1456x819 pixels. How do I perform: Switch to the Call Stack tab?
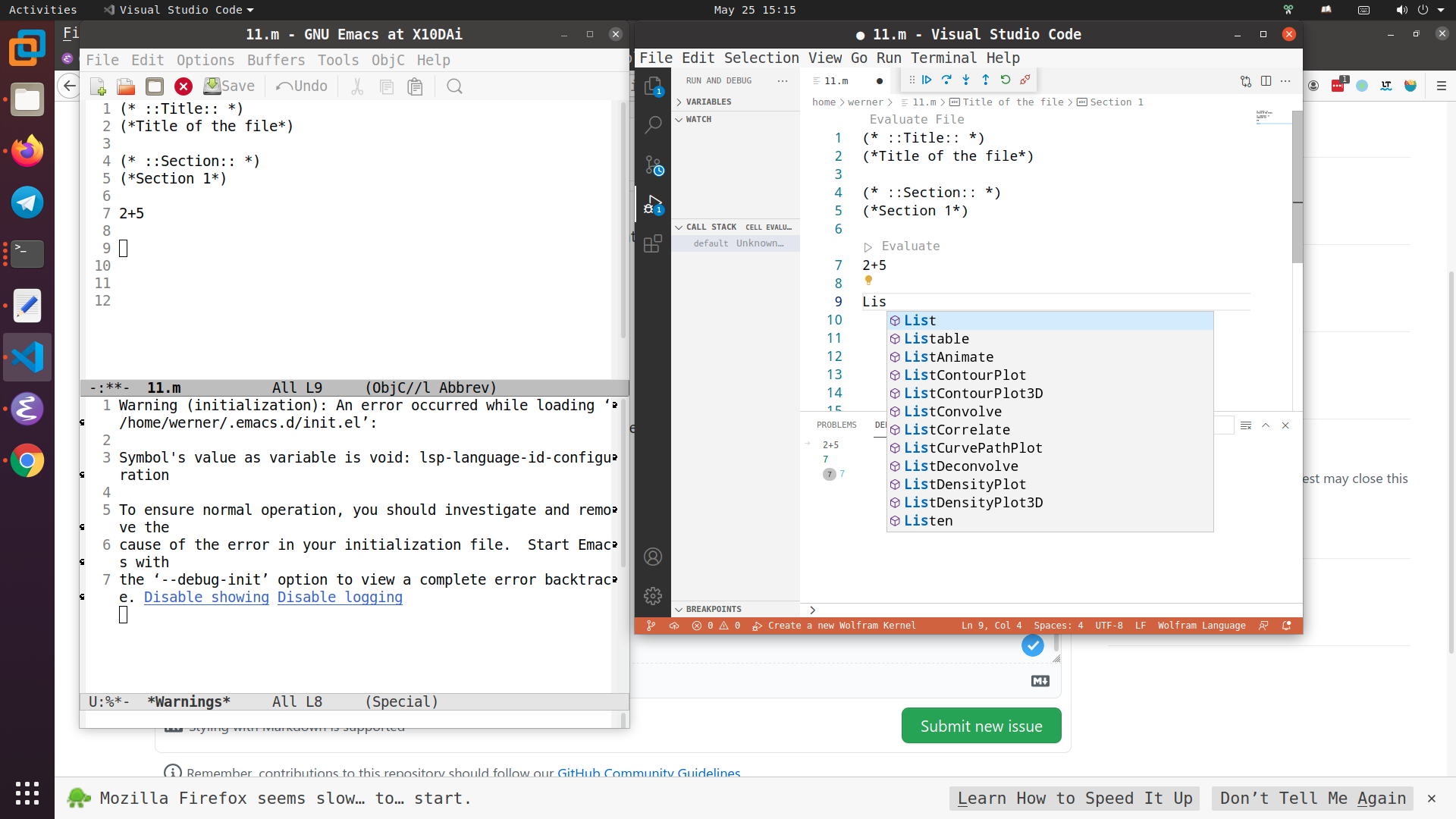(x=711, y=227)
